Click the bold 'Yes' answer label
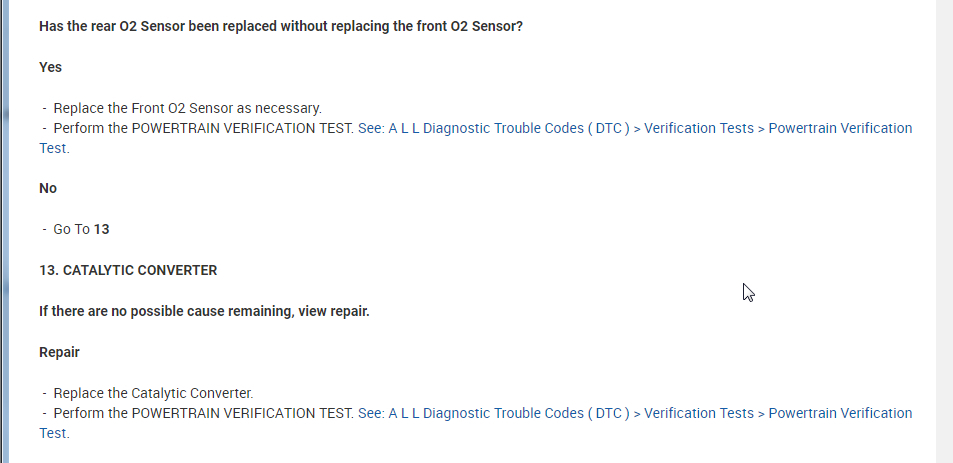The image size is (953, 463). coord(50,67)
